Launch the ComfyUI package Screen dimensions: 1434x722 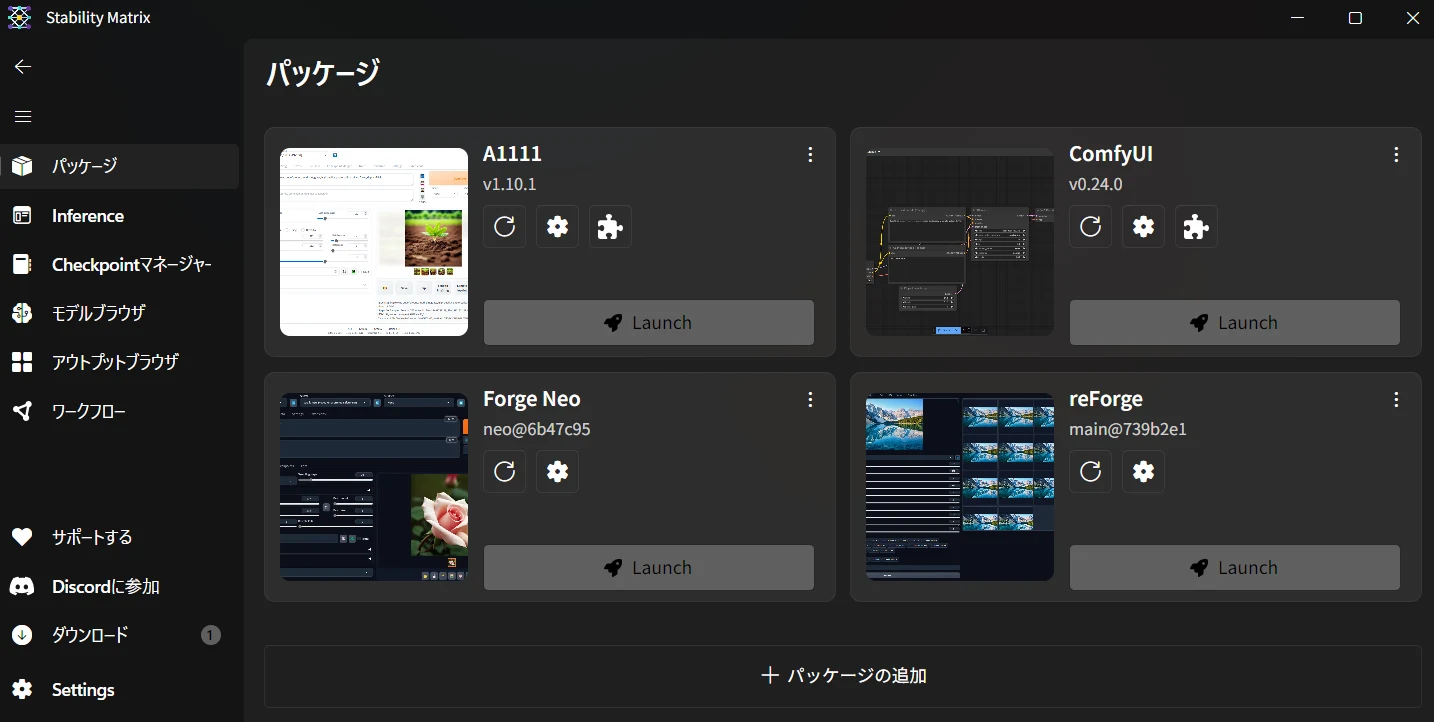tap(1235, 323)
